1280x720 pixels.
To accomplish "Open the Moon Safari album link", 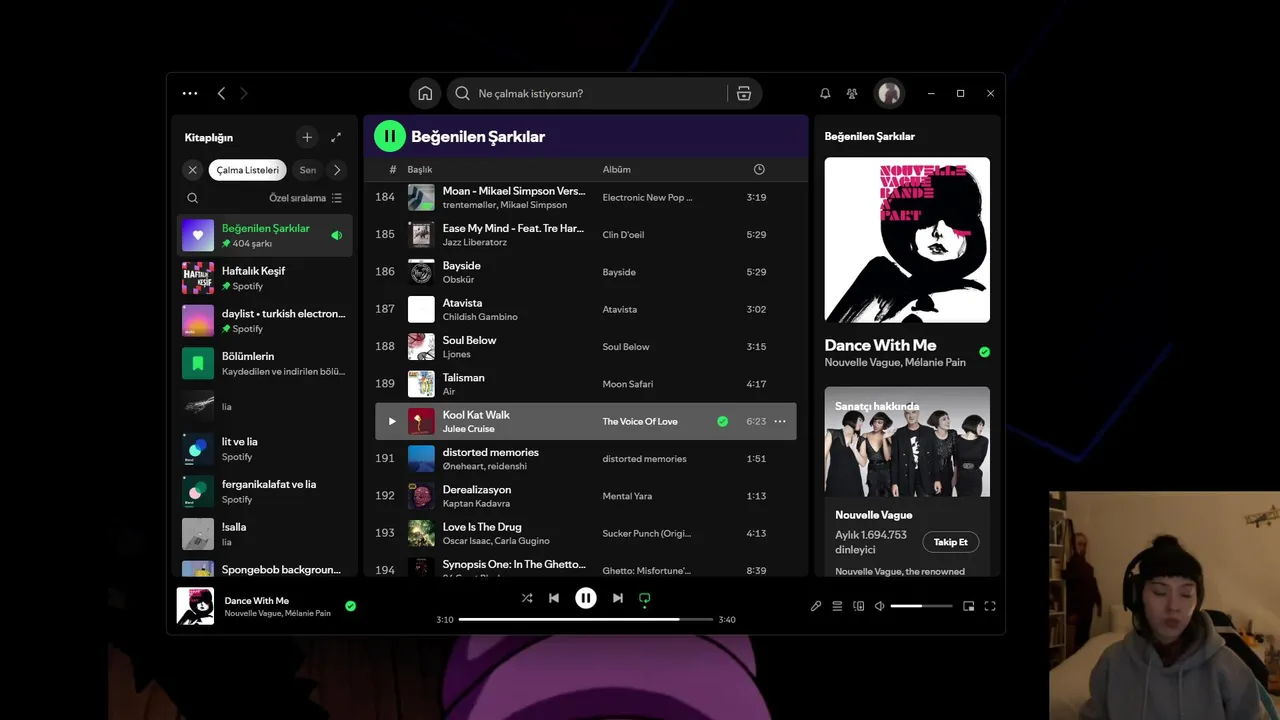I will coord(628,384).
